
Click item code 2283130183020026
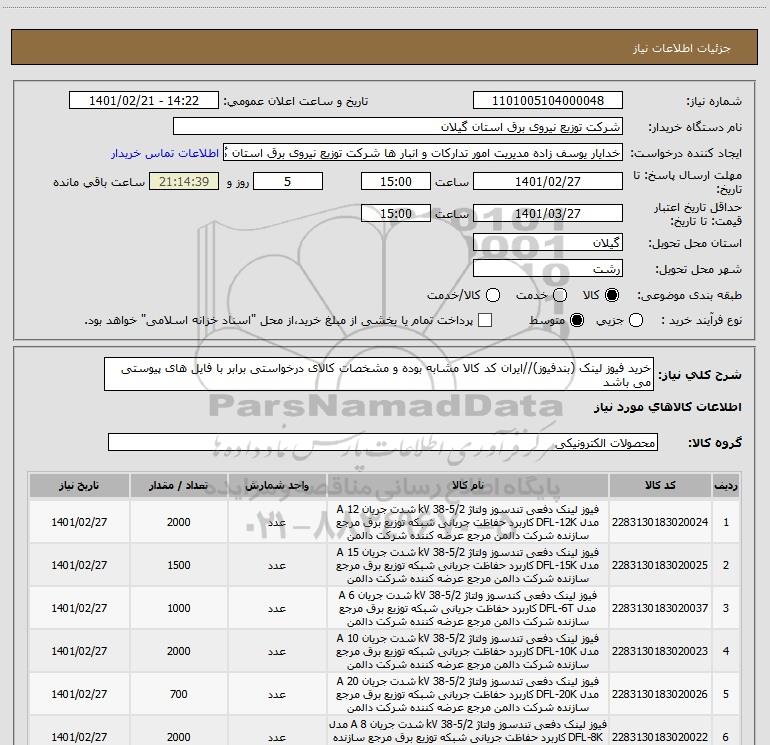pos(660,694)
